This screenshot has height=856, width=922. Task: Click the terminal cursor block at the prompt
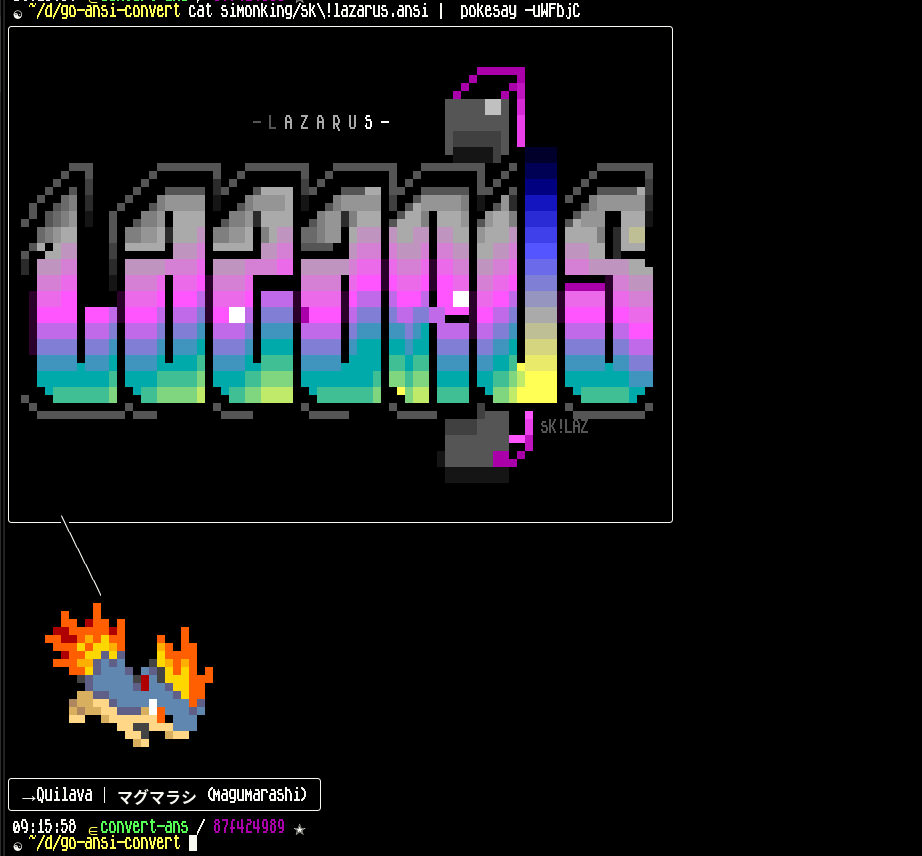pos(193,843)
